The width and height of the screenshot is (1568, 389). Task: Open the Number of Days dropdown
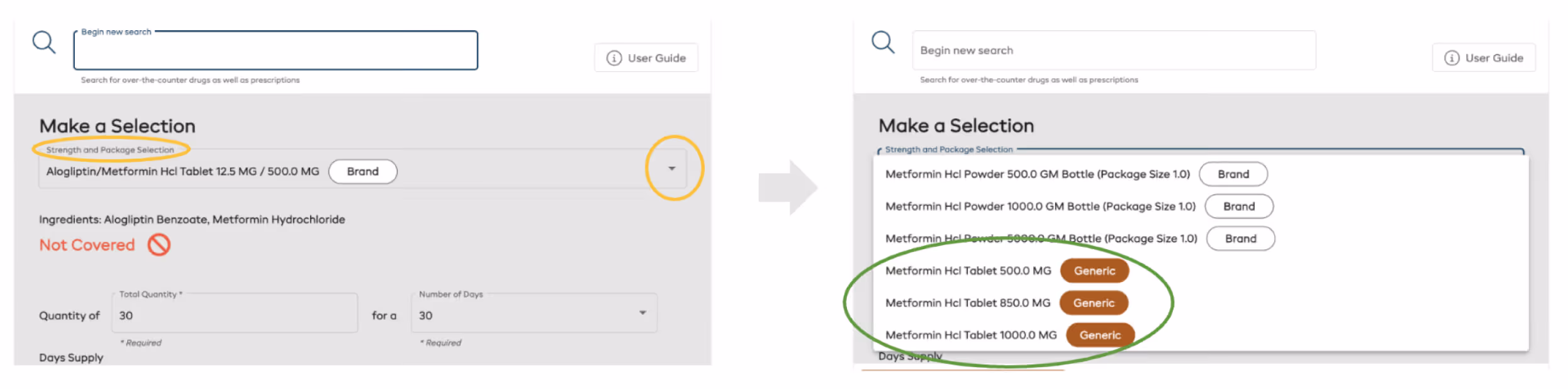pyautogui.click(x=642, y=313)
